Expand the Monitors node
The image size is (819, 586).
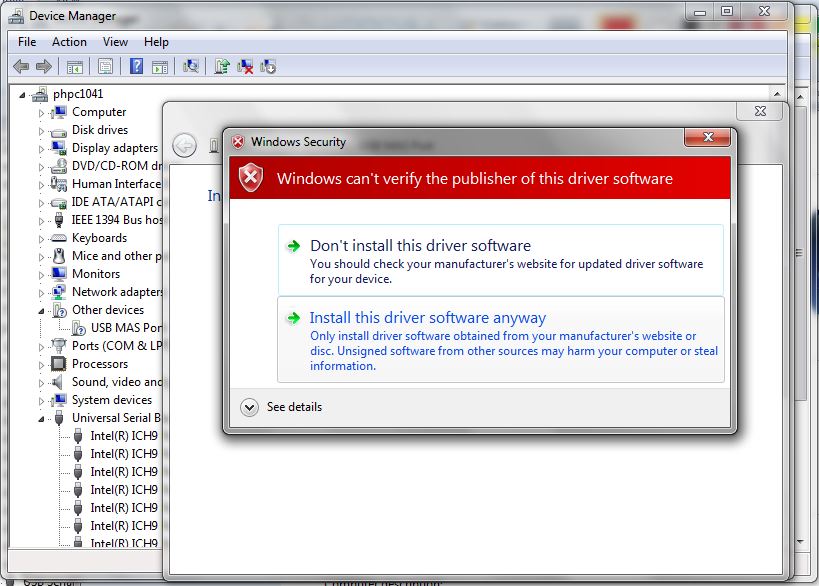click(41, 275)
